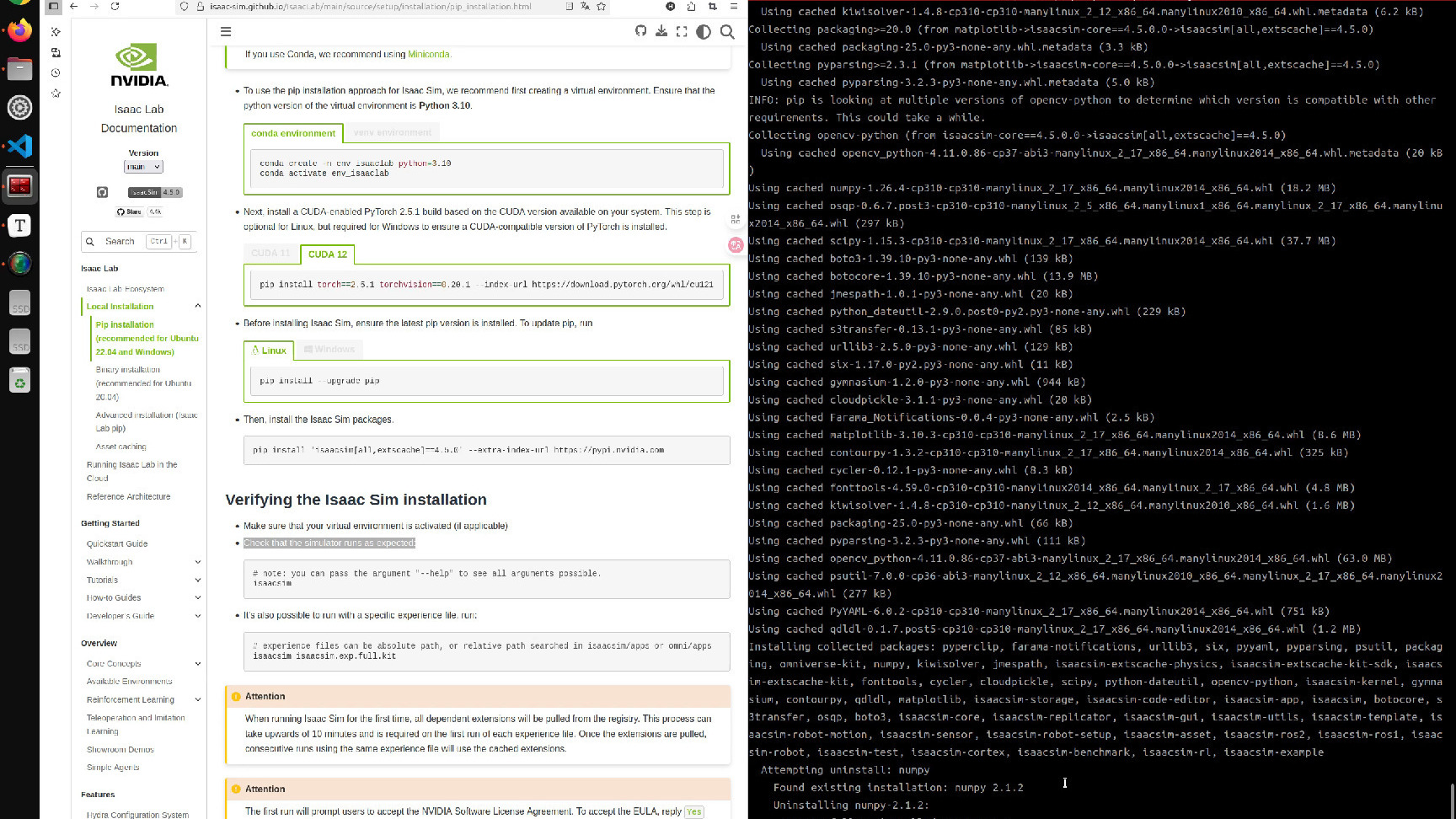Go forward in browser history

coord(94,6)
